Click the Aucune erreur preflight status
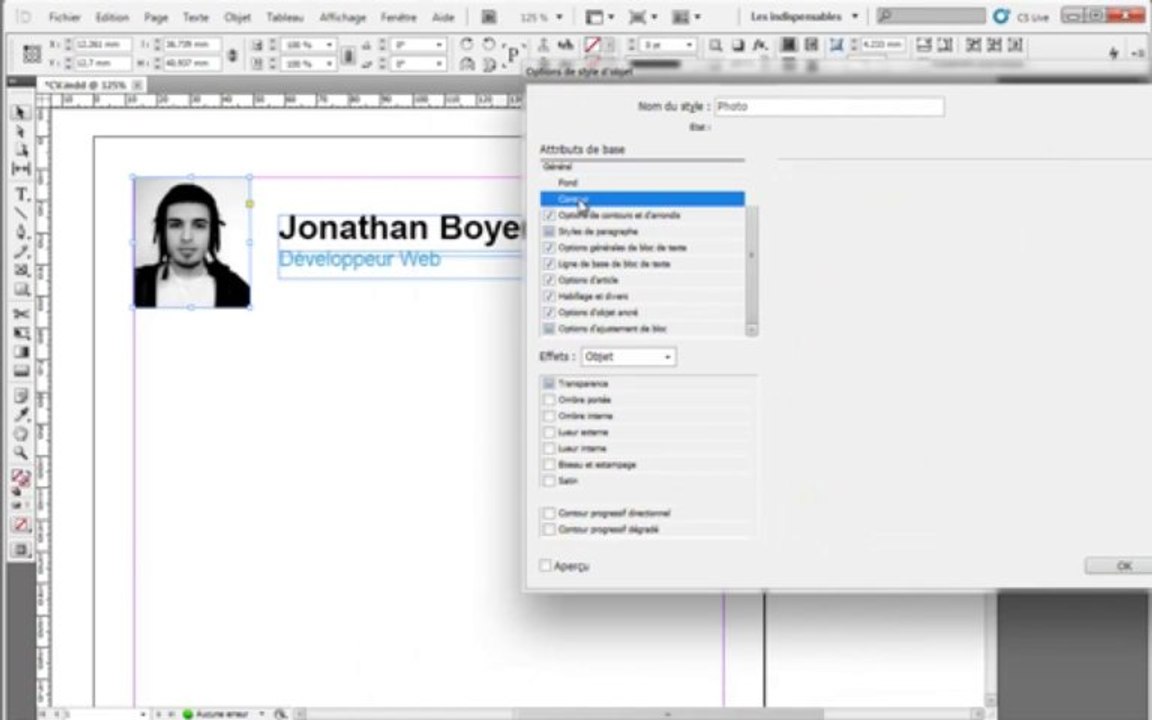Viewport: 1152px width, 720px height. (223, 713)
